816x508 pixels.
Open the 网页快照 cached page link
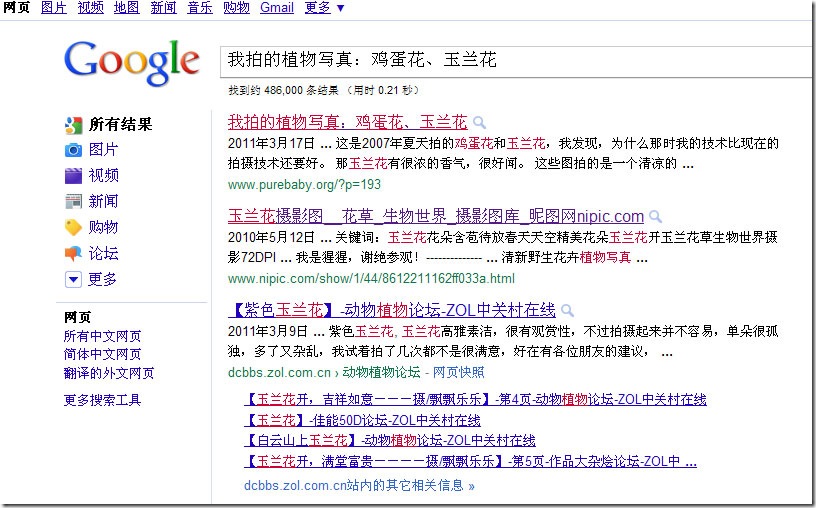(x=458, y=373)
